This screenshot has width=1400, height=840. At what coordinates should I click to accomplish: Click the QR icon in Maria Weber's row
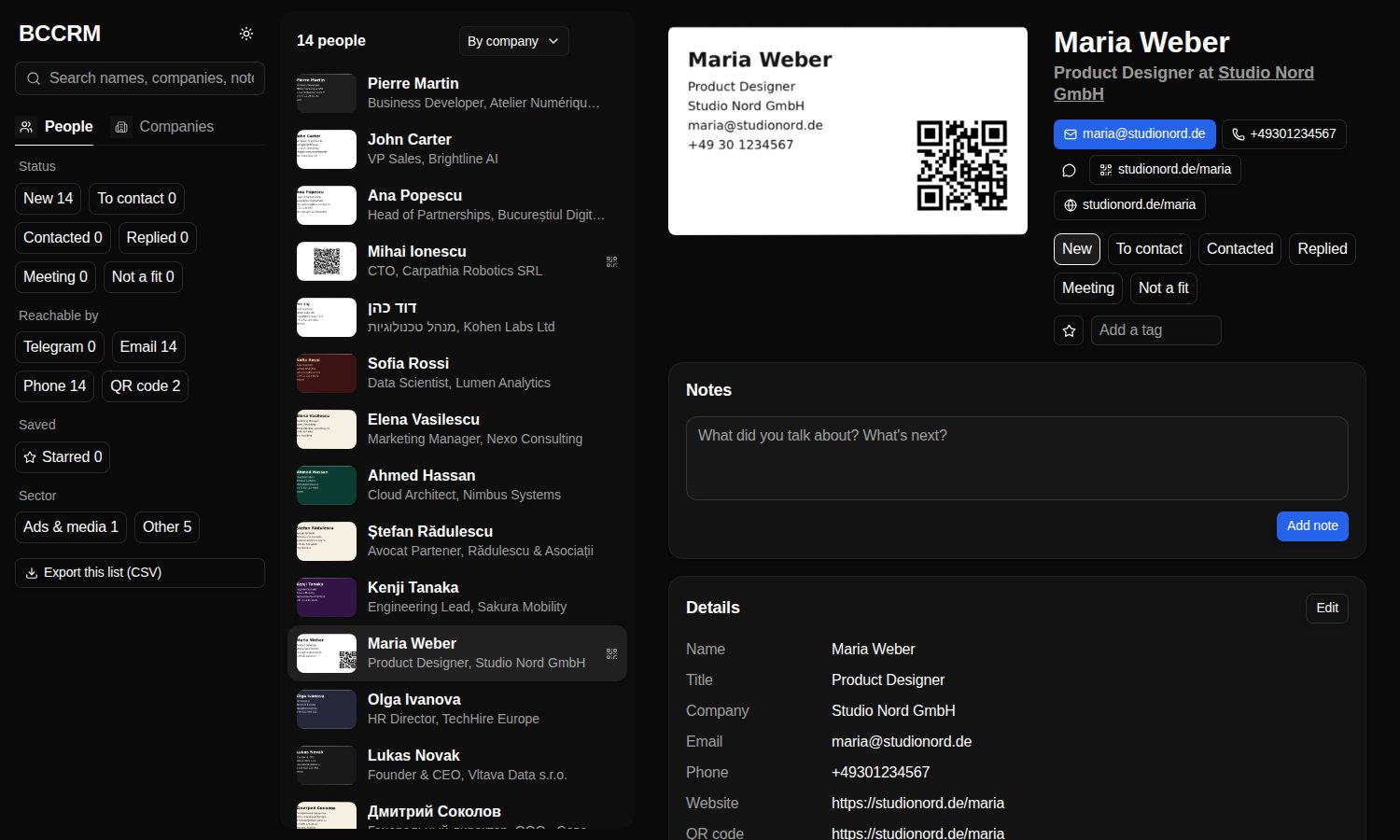pos(611,653)
